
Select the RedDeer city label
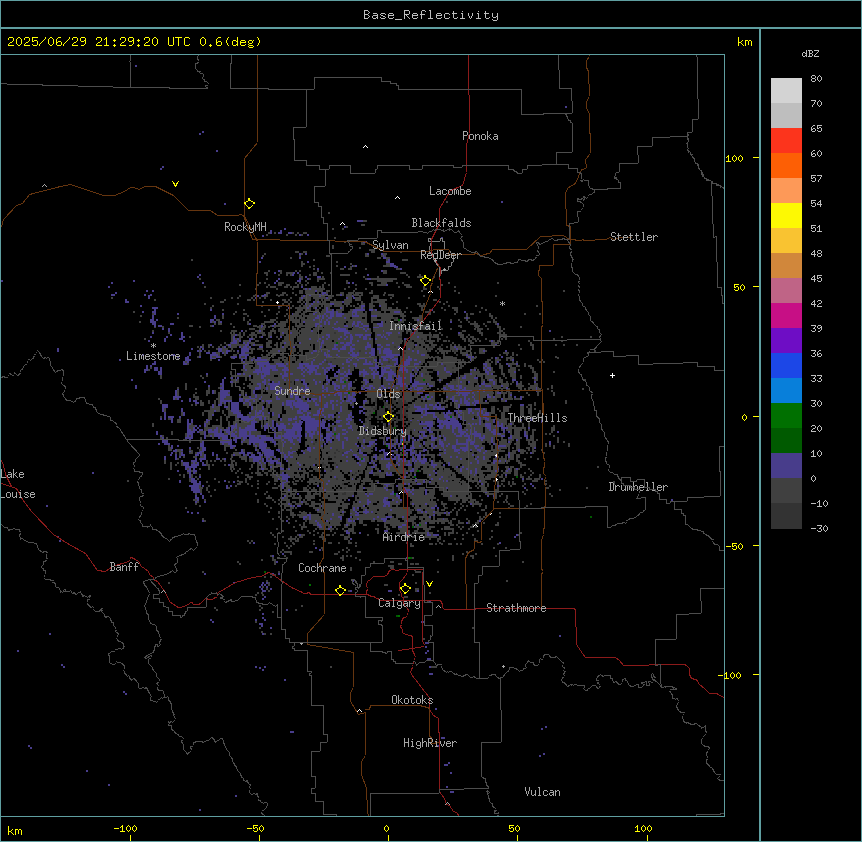440,255
